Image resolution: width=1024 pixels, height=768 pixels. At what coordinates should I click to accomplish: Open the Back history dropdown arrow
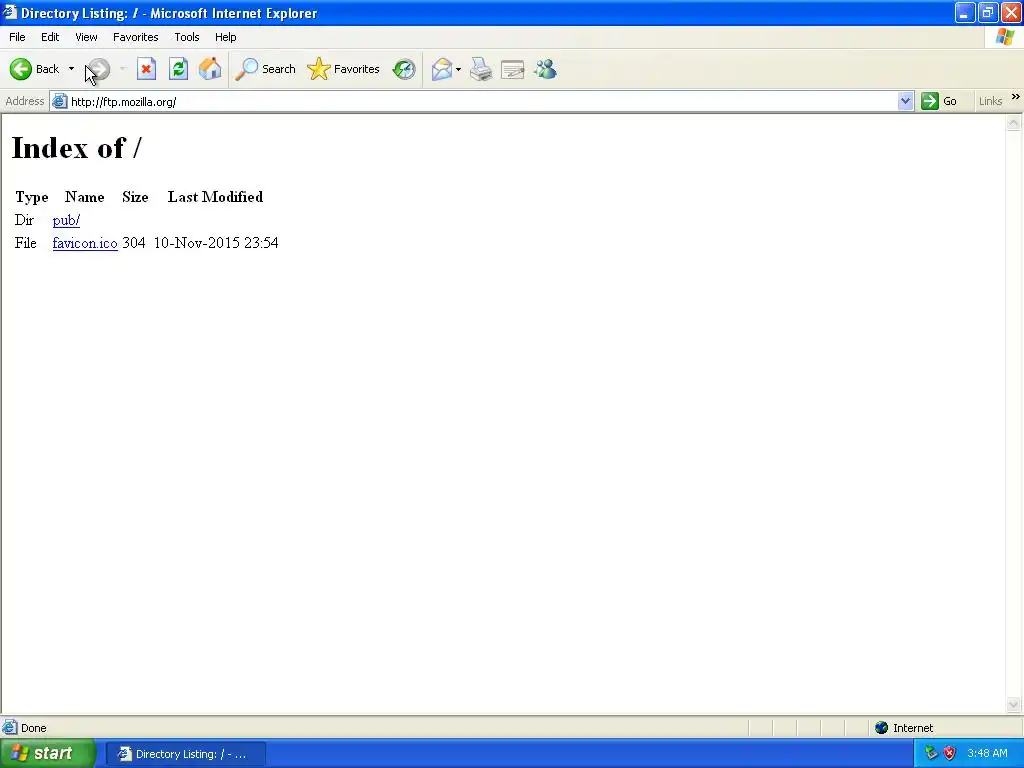[x=71, y=69]
